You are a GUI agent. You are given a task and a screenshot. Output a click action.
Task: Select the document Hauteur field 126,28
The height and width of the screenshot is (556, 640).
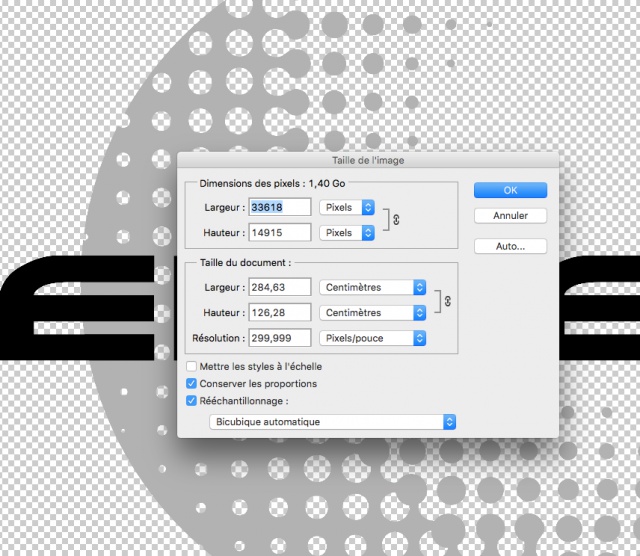coord(279,313)
